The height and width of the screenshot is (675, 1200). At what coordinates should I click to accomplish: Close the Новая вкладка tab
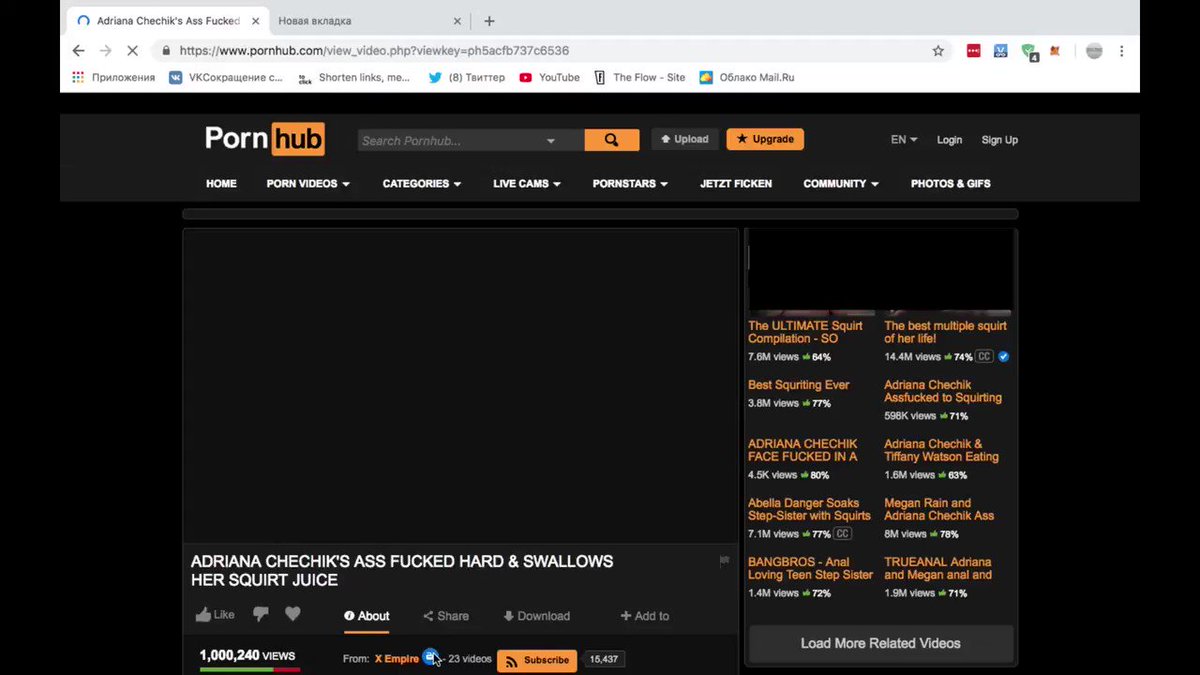click(457, 21)
